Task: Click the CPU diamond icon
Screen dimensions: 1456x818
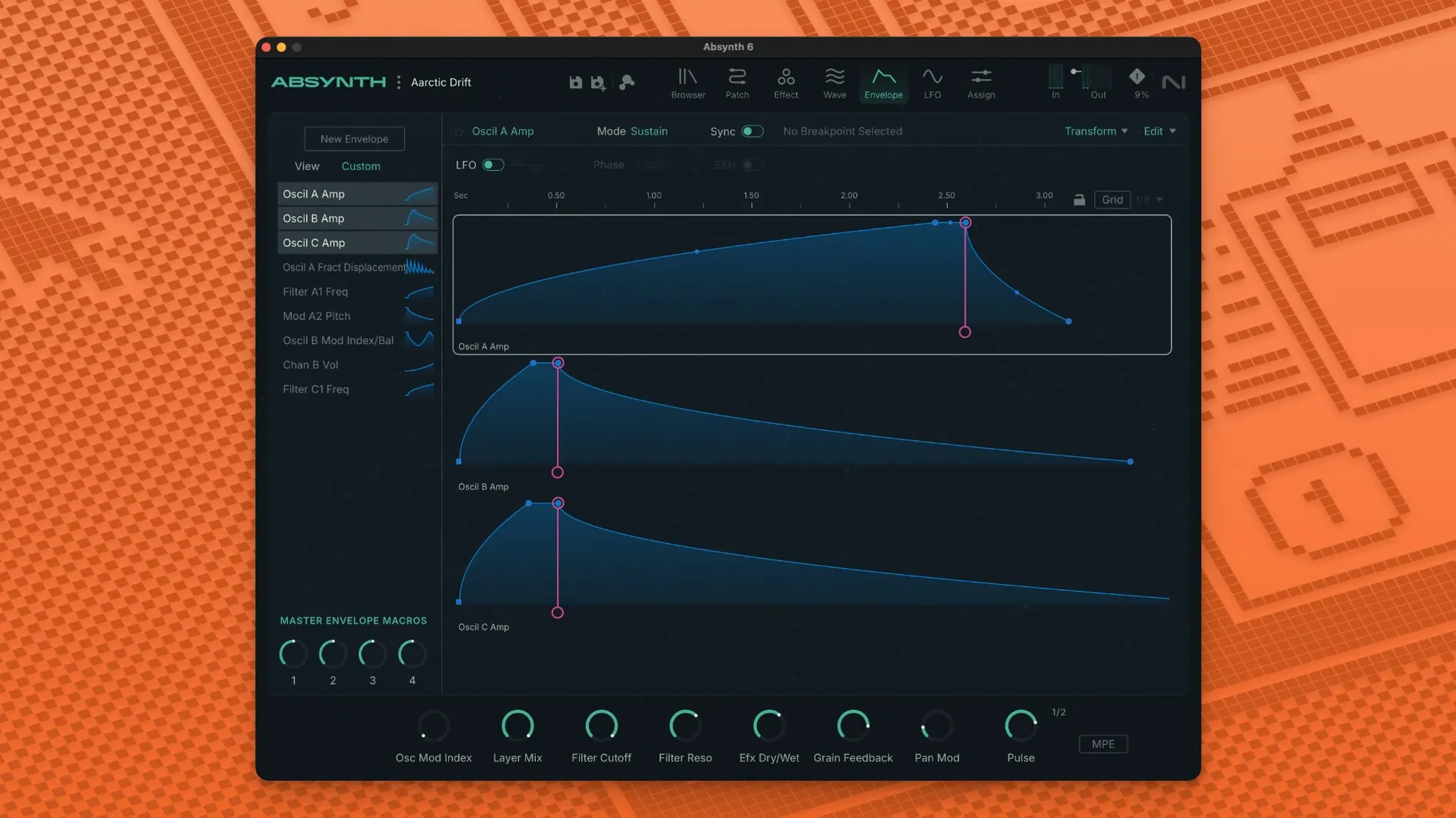Action: 1137,76
